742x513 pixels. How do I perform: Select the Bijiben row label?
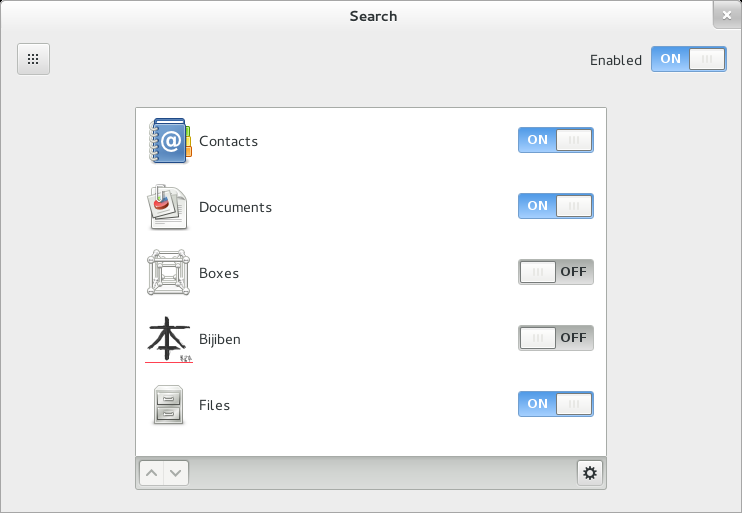coord(220,339)
